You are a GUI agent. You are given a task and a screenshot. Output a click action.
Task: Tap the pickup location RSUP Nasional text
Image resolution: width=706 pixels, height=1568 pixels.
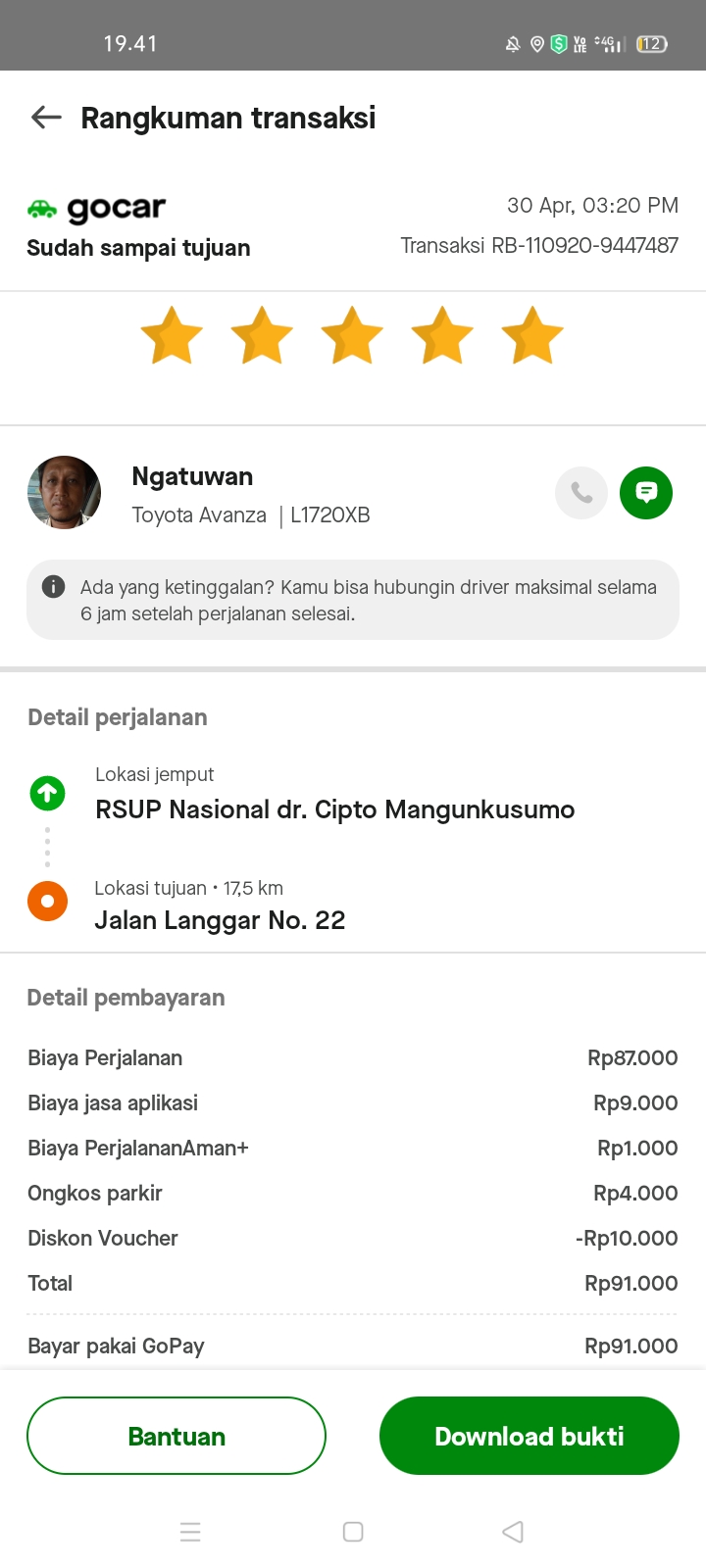334,809
